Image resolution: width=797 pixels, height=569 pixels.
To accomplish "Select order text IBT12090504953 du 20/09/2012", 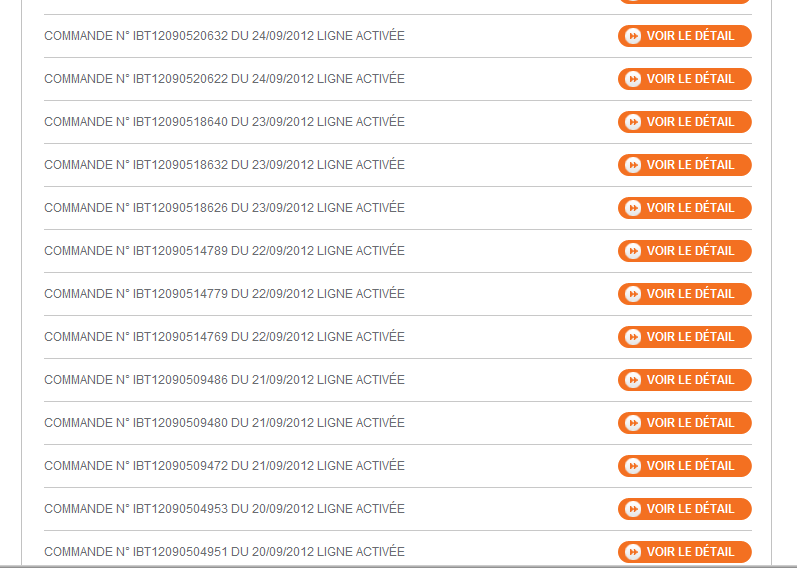I will [224, 509].
